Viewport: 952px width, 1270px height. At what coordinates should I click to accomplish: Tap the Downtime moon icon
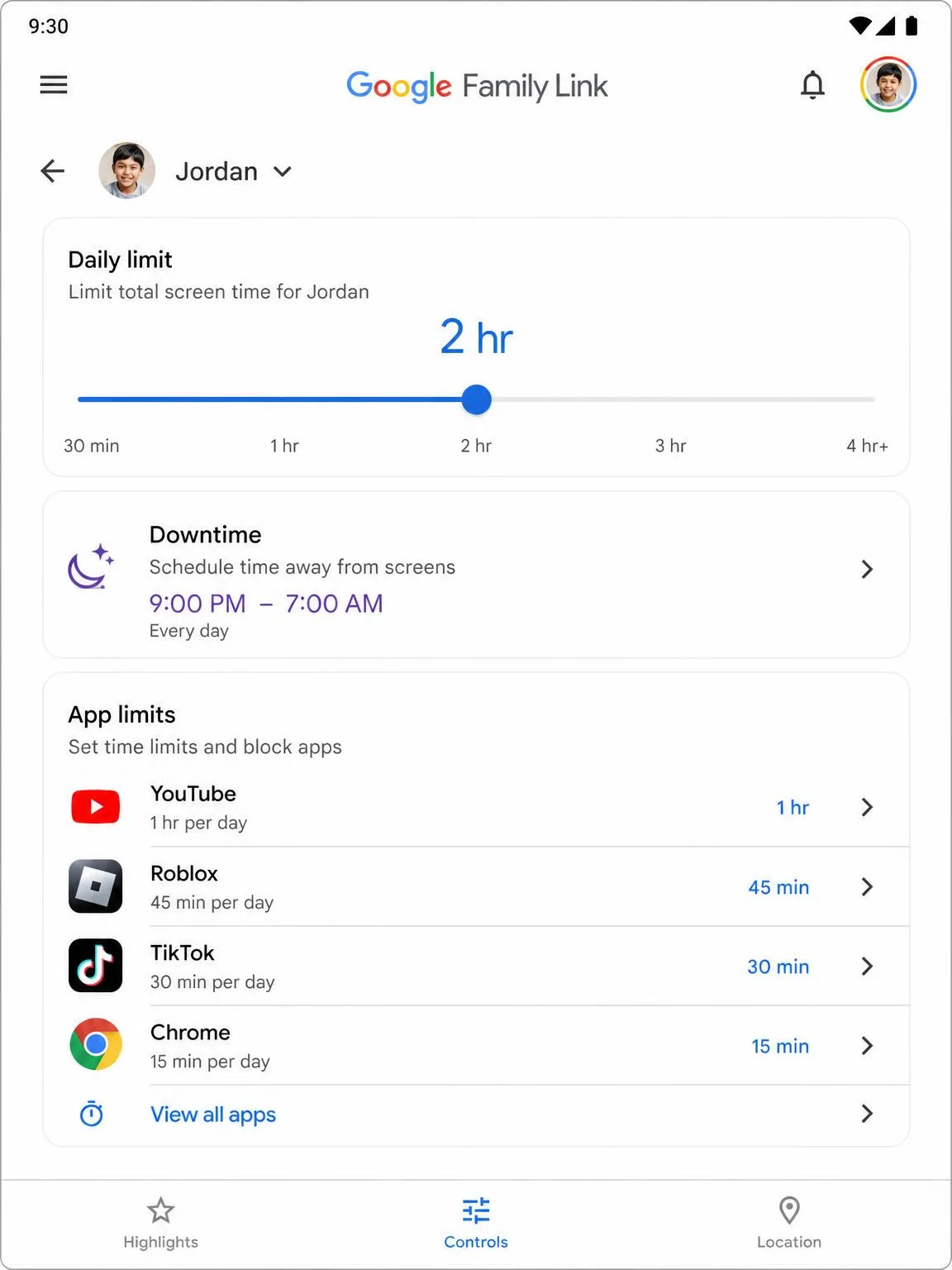point(91,566)
